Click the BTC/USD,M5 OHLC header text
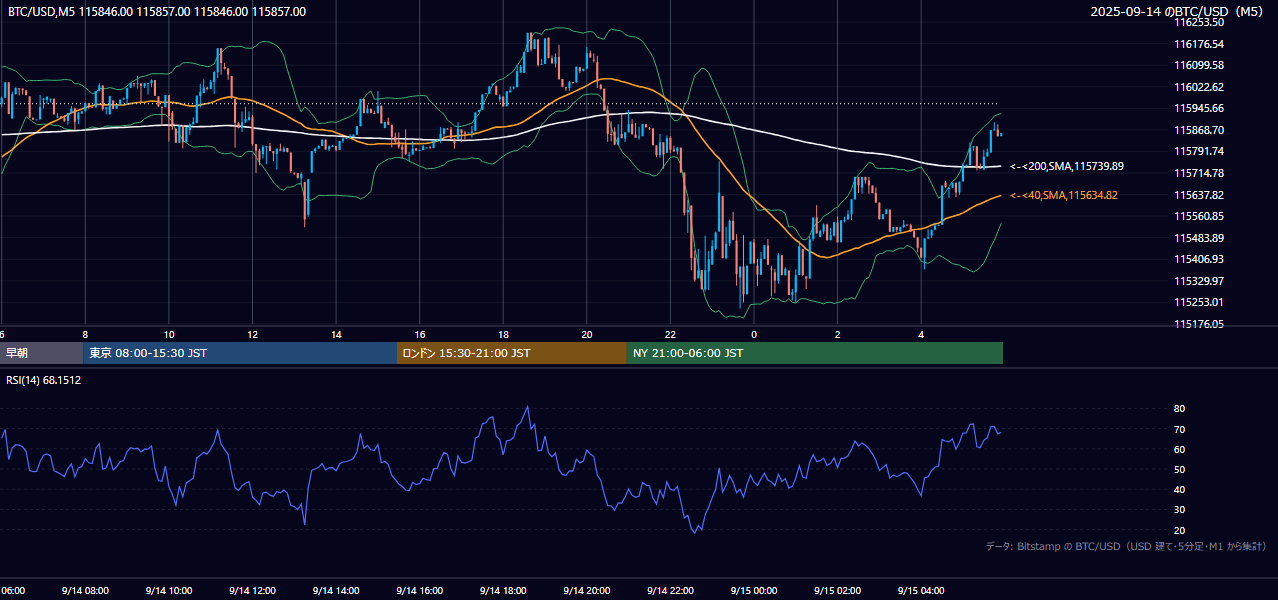The width and height of the screenshot is (1278, 600). [x=157, y=12]
